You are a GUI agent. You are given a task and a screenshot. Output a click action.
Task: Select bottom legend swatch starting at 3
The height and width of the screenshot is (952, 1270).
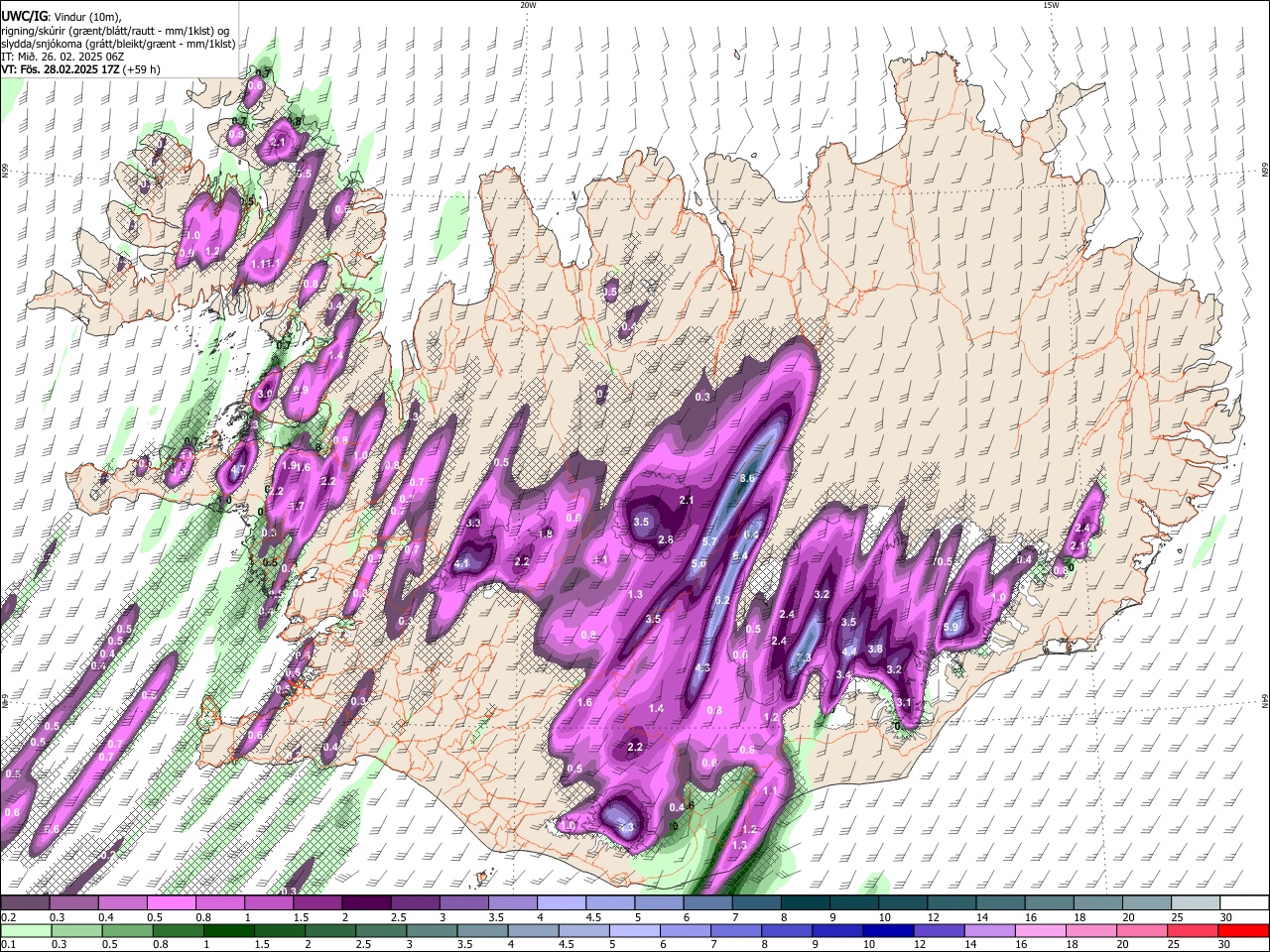434,931
